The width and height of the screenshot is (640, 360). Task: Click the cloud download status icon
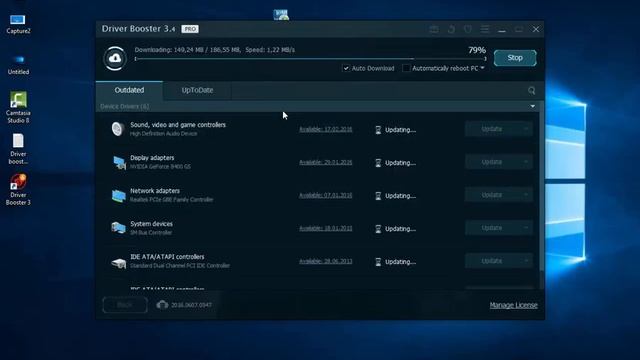(x=115, y=58)
